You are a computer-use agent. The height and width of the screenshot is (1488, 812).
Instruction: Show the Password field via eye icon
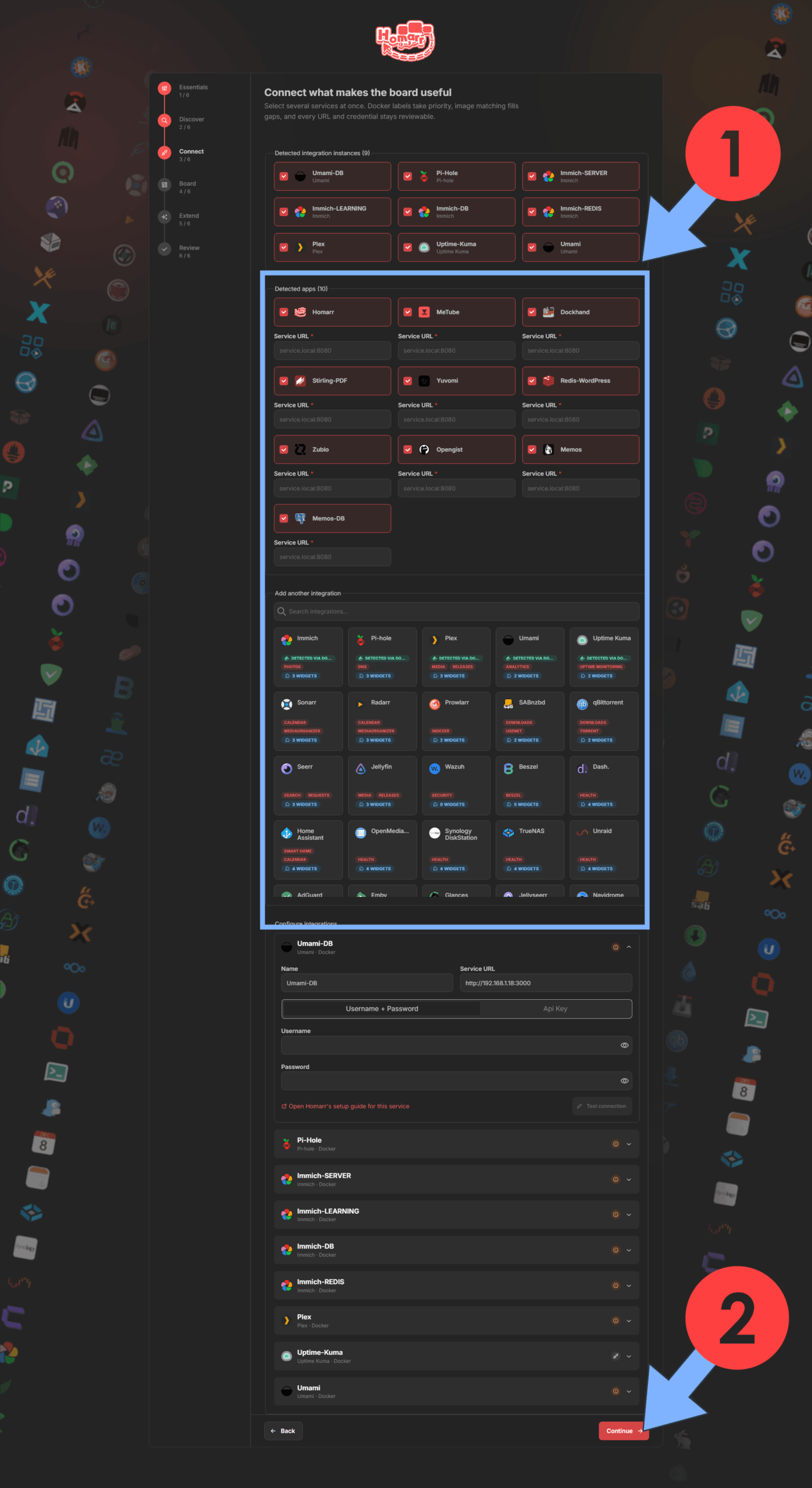(624, 1081)
